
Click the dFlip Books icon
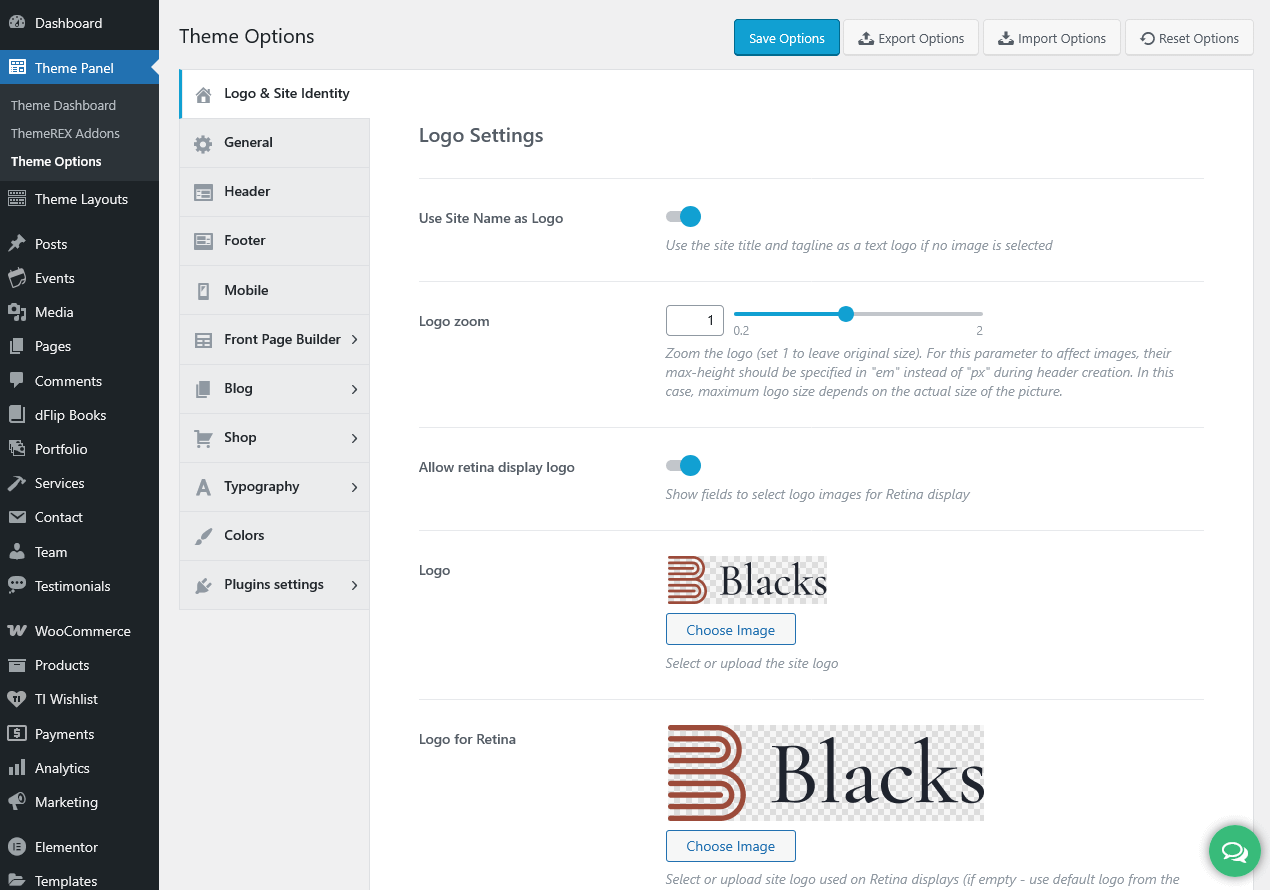click(x=17, y=415)
